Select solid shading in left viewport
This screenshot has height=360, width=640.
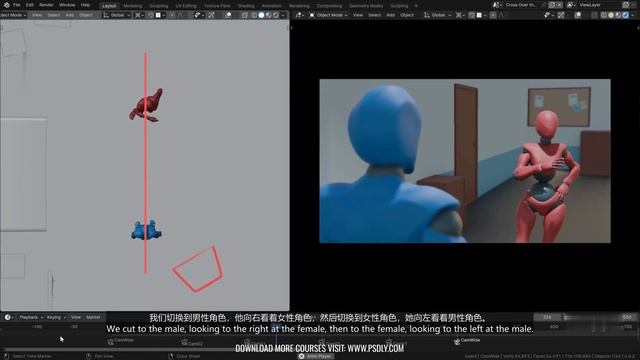tap(262, 15)
